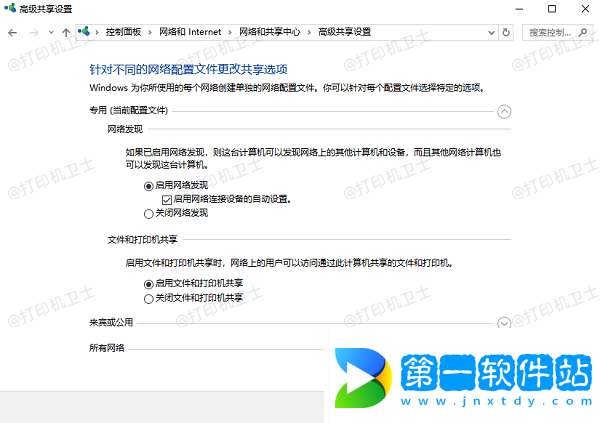
Task: Expand chevron after 控制面板 breadcrumb
Action: pos(150,33)
